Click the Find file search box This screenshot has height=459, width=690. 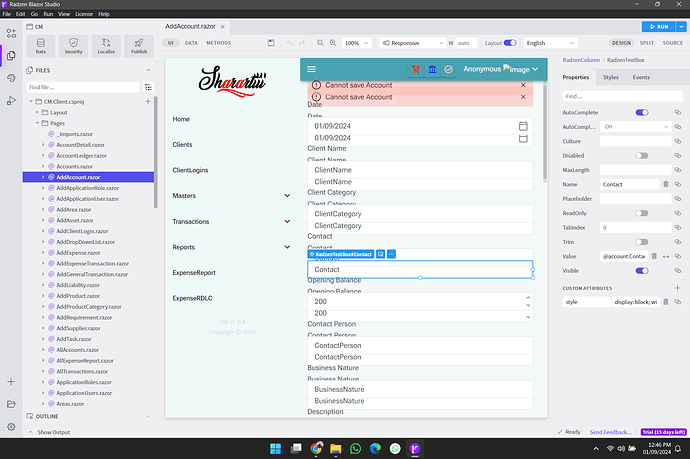click(83, 87)
